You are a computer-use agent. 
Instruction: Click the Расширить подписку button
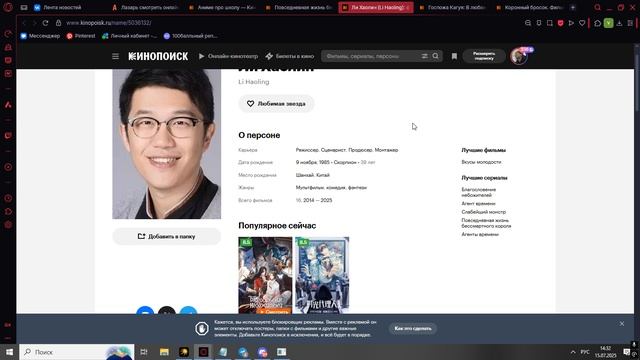[x=484, y=56]
